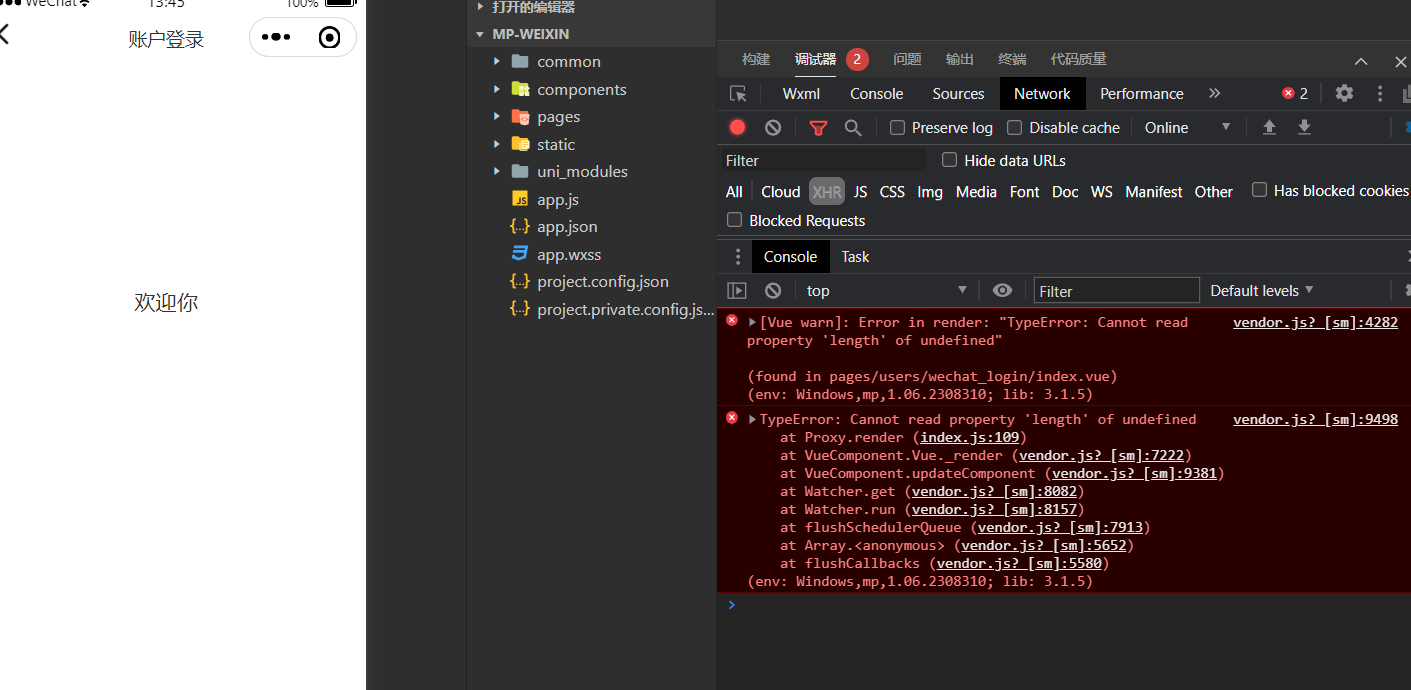The image size is (1411, 690).
Task: Tap the simulator capsule close circle icon
Action: pyautogui.click(x=329, y=38)
